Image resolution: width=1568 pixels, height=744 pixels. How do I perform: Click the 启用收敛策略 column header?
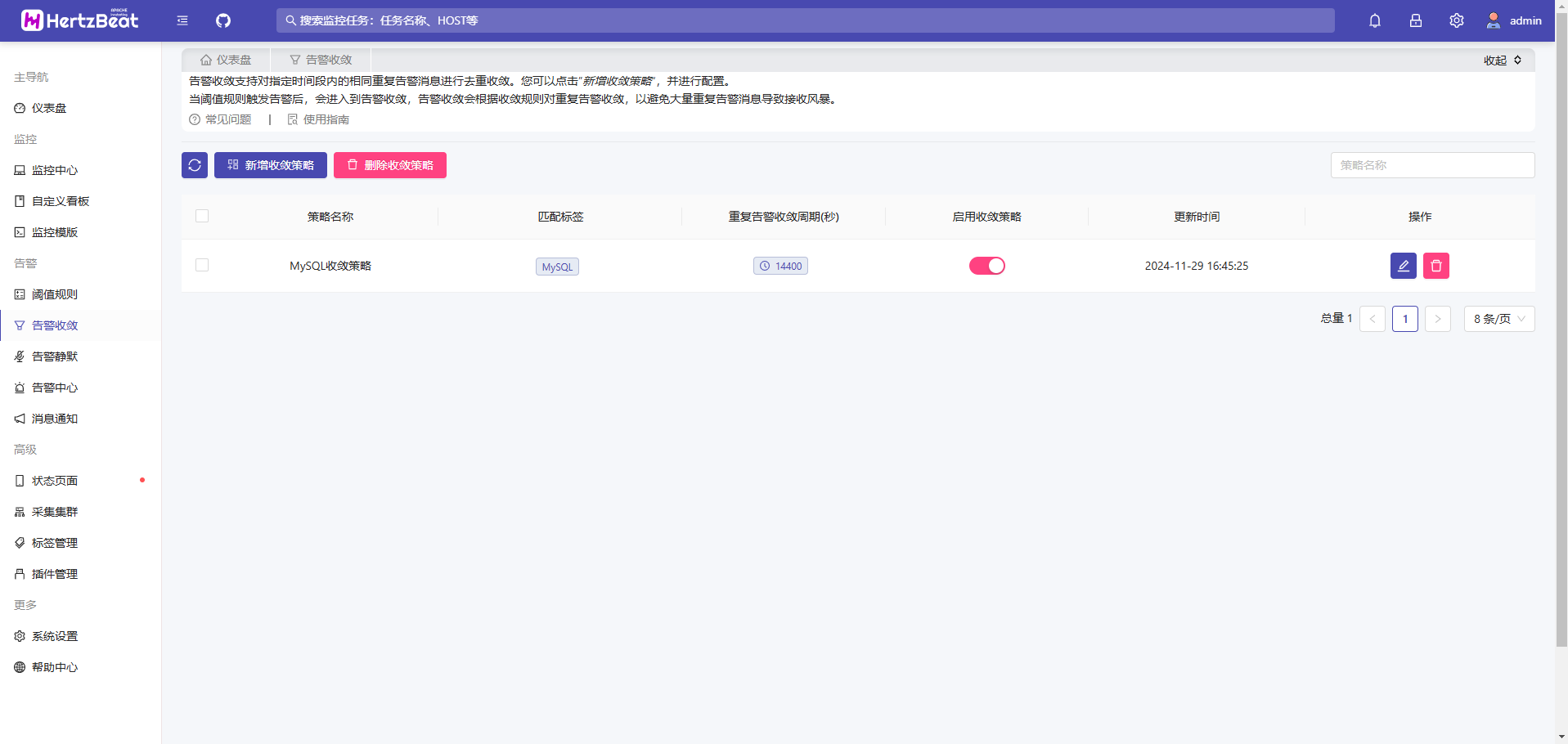tap(987, 217)
